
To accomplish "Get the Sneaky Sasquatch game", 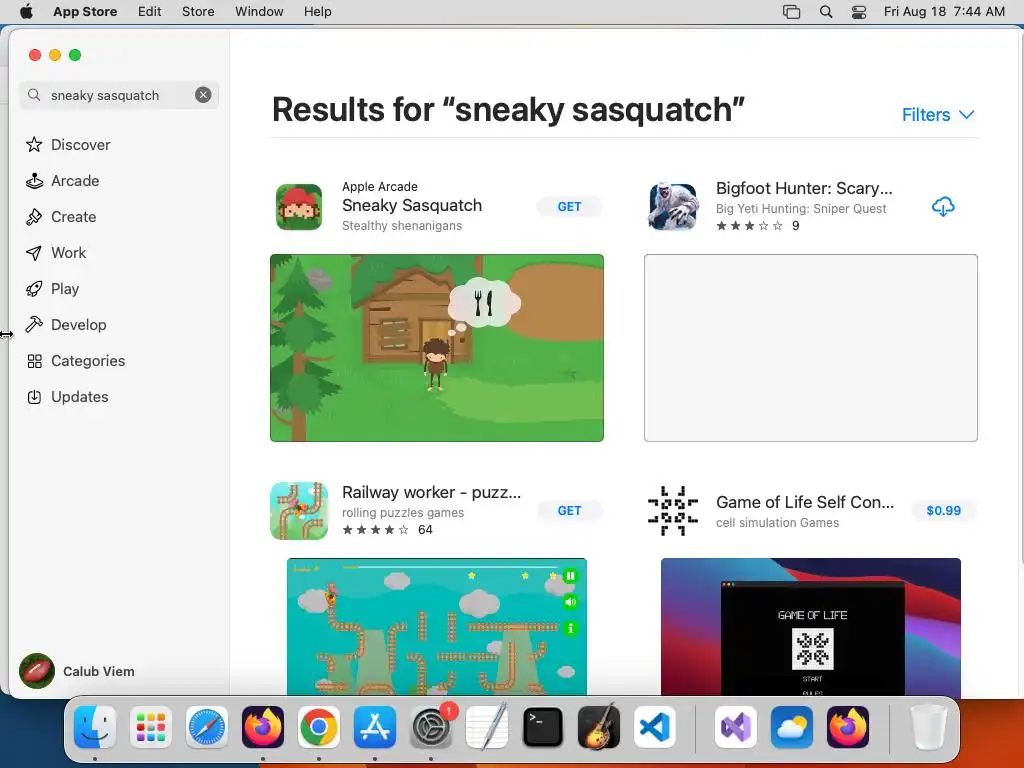I will click(x=569, y=207).
